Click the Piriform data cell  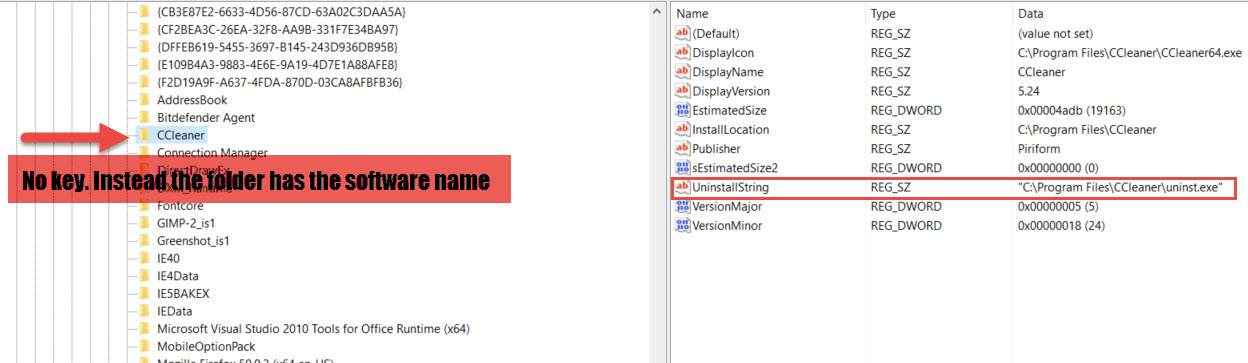tap(1039, 149)
